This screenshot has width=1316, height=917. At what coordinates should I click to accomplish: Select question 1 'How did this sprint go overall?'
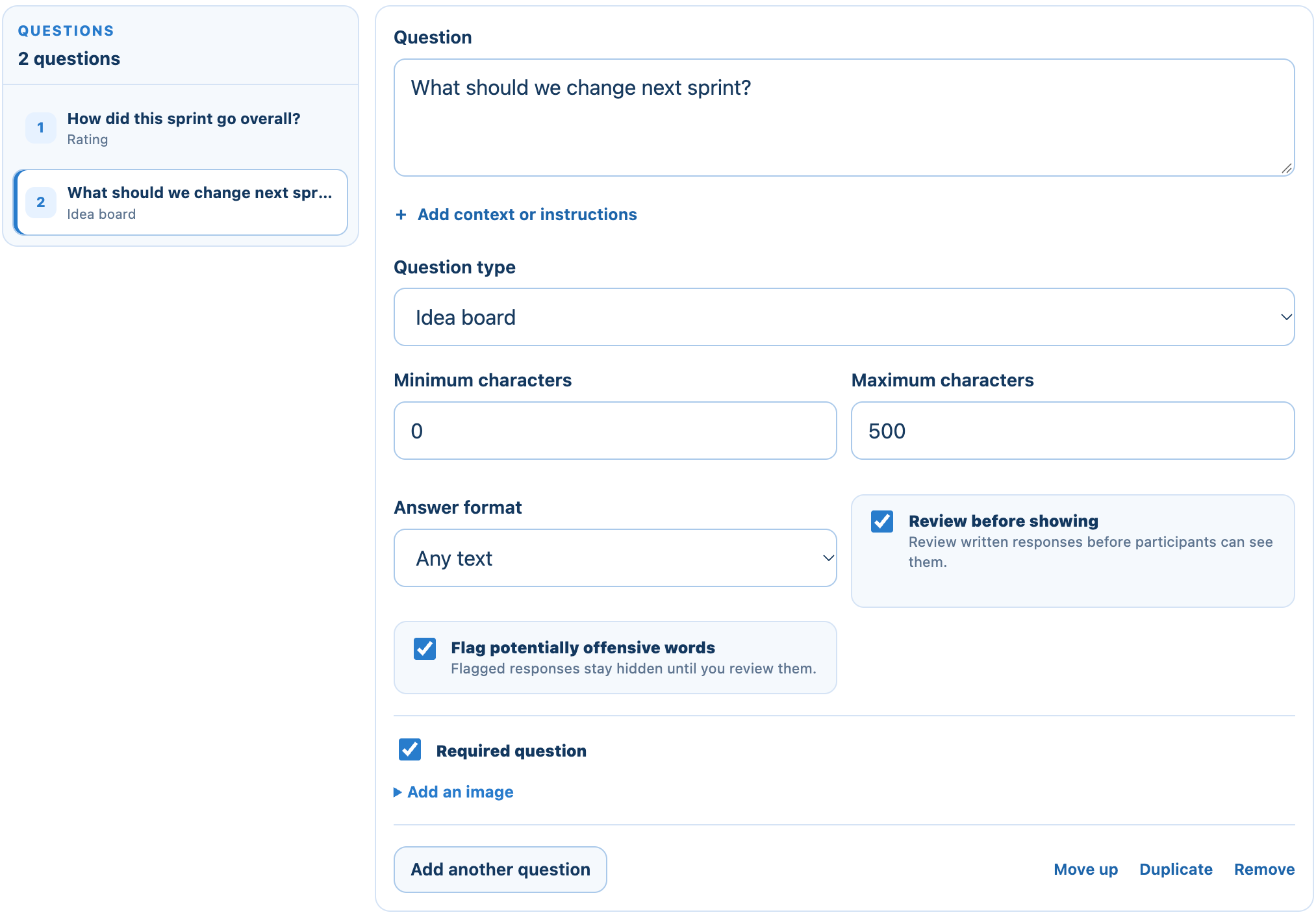click(x=181, y=128)
